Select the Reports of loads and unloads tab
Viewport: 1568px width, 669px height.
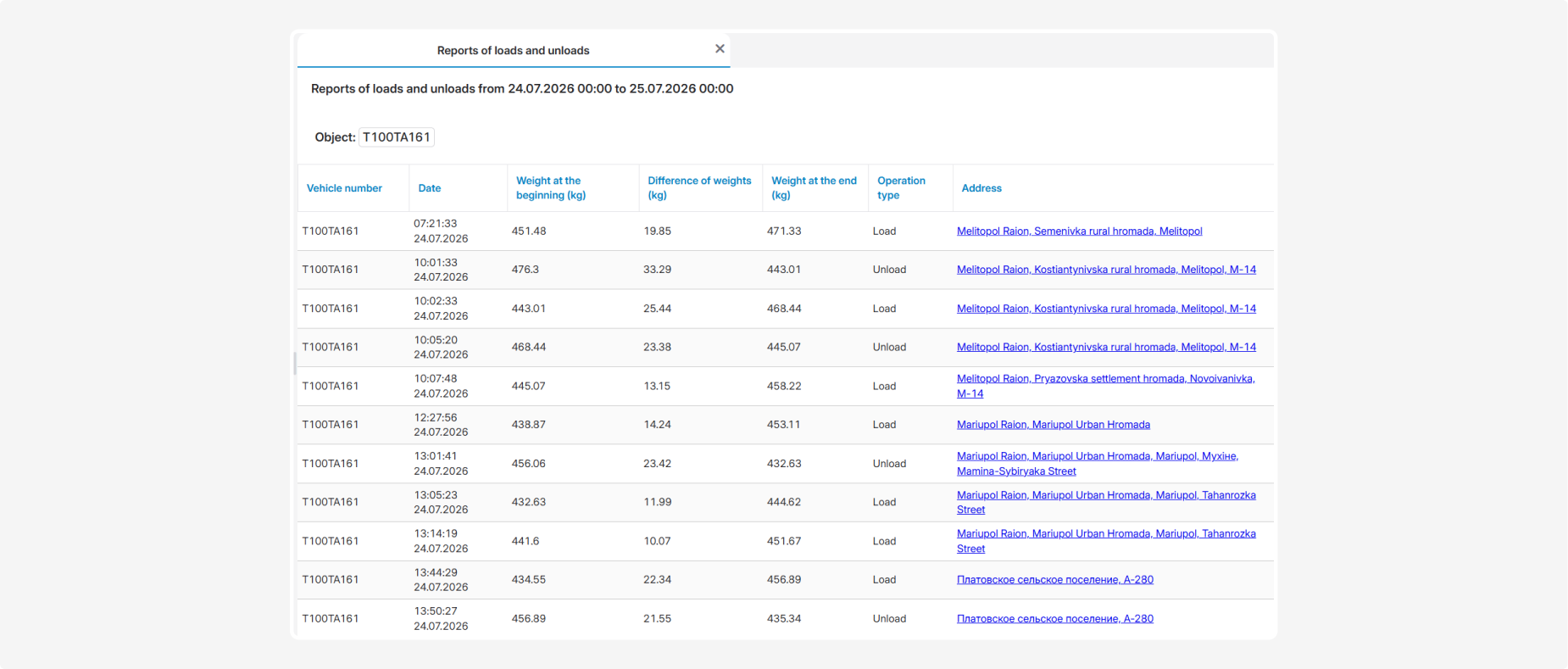(x=513, y=50)
